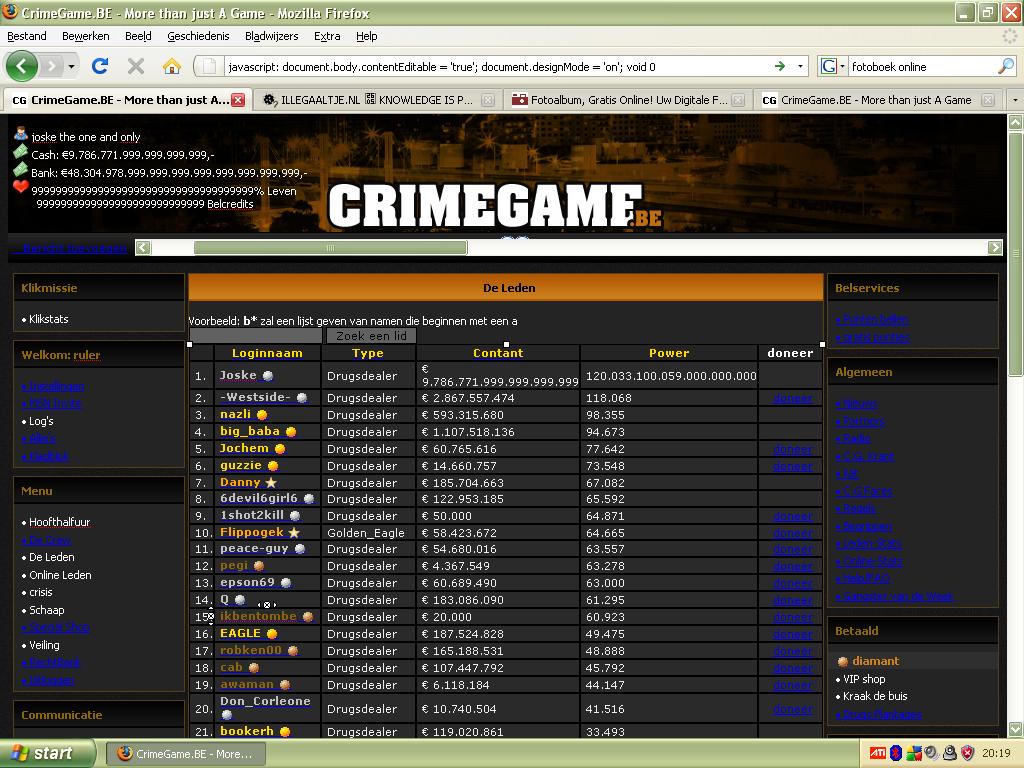Screen dimensions: 1024x768
Task: Click the red shield tray icon
Action: 967,754
